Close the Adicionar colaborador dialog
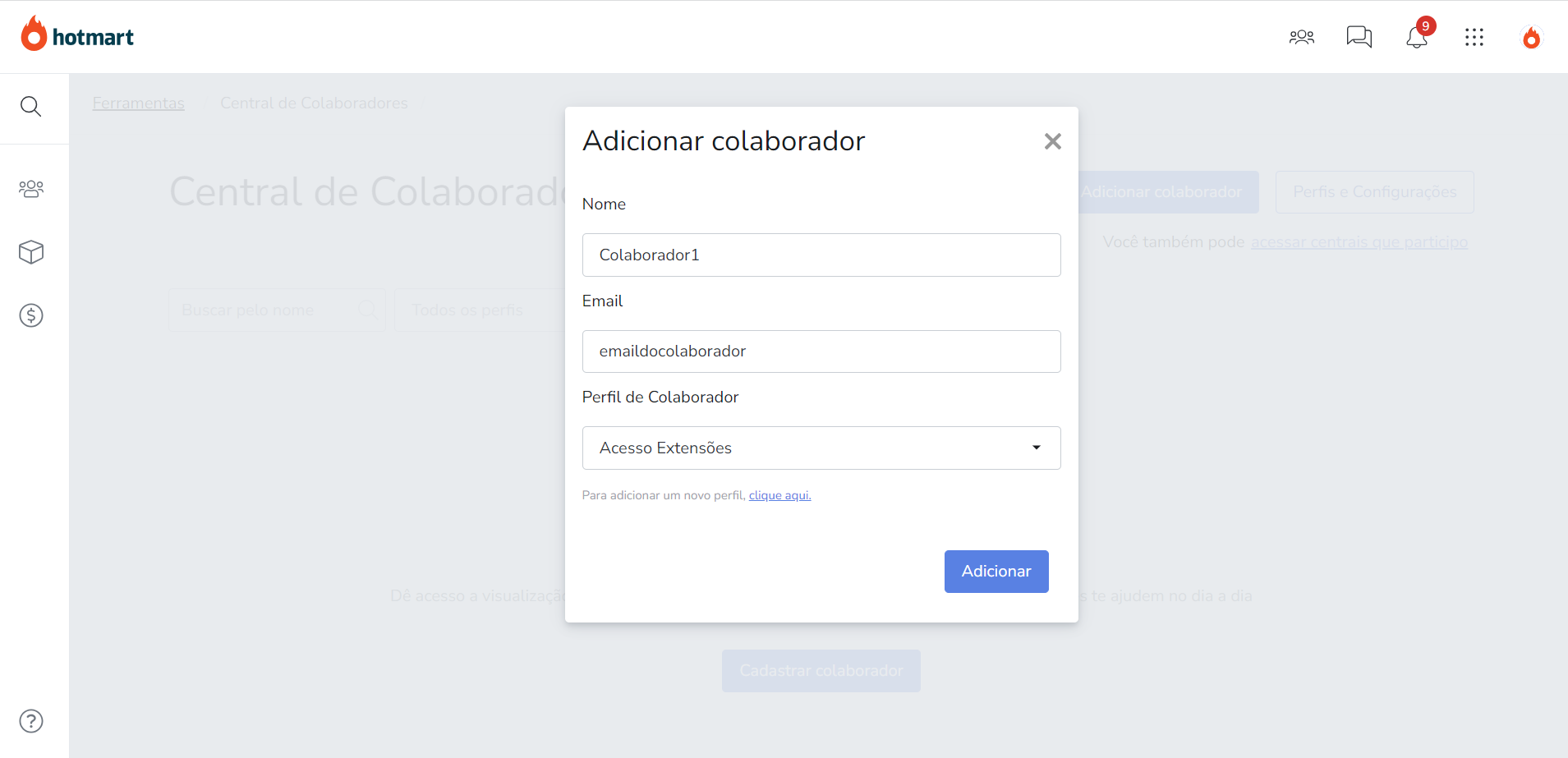 tap(1052, 141)
